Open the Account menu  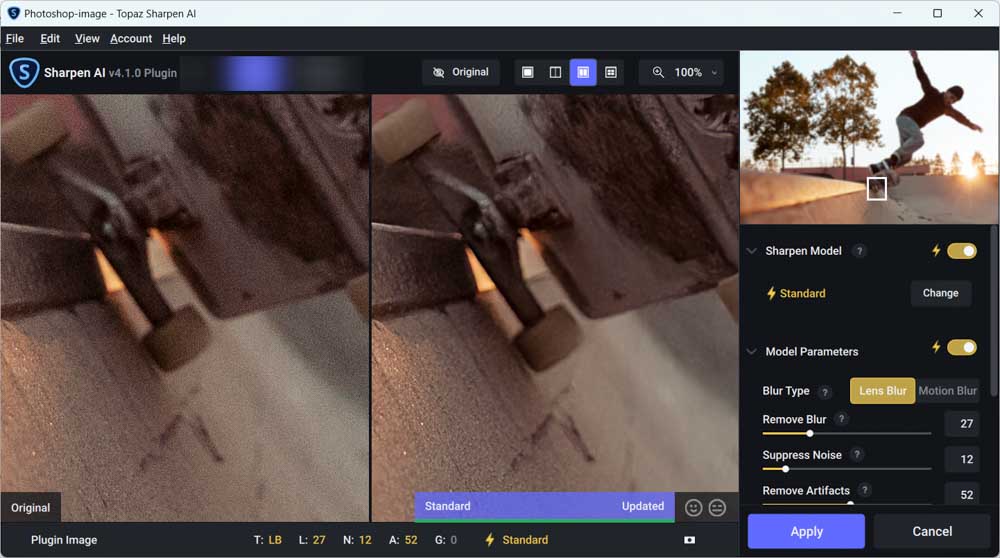[x=131, y=39]
